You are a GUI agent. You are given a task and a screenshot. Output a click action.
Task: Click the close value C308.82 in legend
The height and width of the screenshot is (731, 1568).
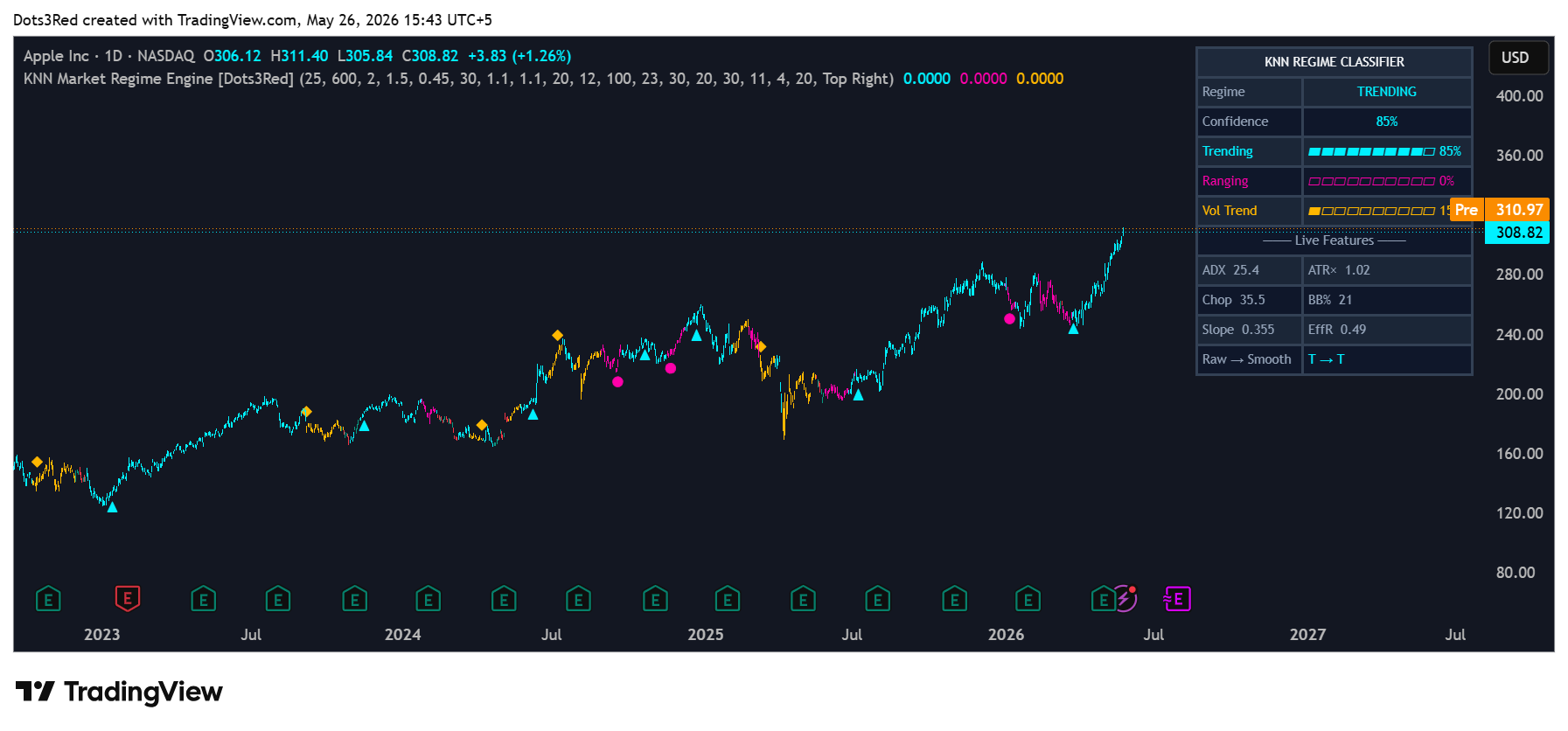[x=430, y=56]
